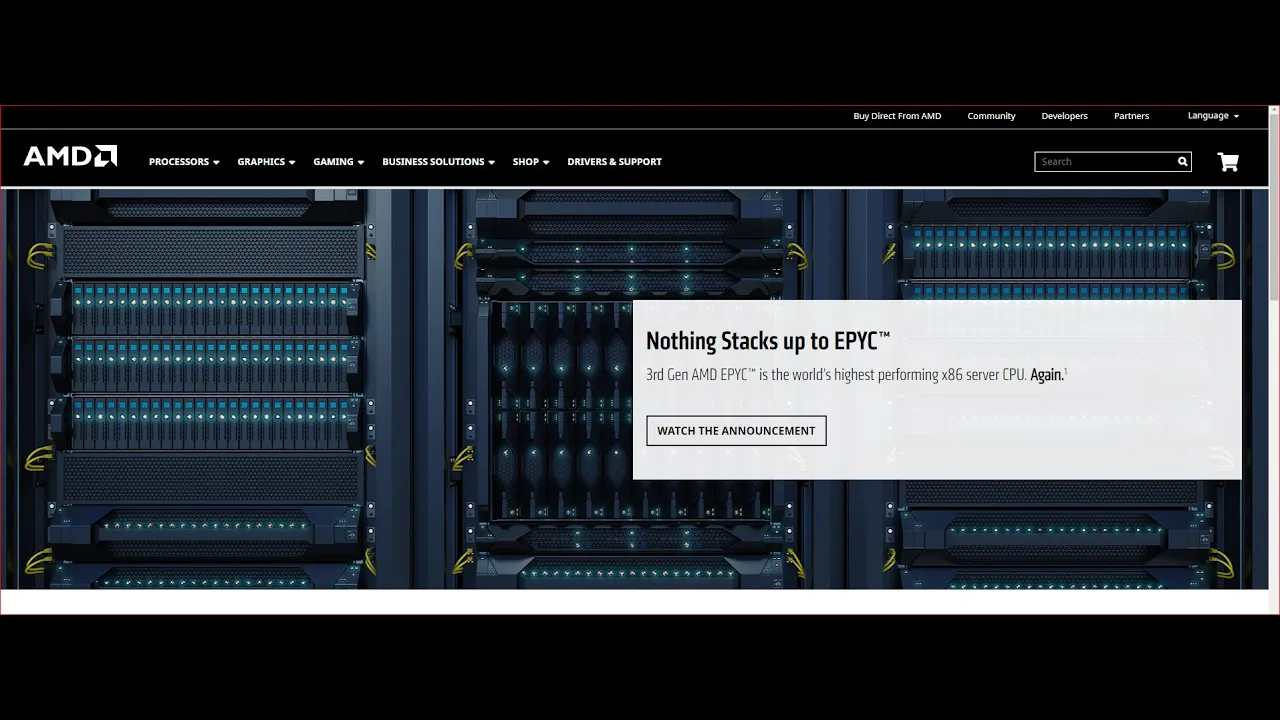
Task: Click 'Nothing Stacks up to EPYC' headline
Action: (x=768, y=341)
